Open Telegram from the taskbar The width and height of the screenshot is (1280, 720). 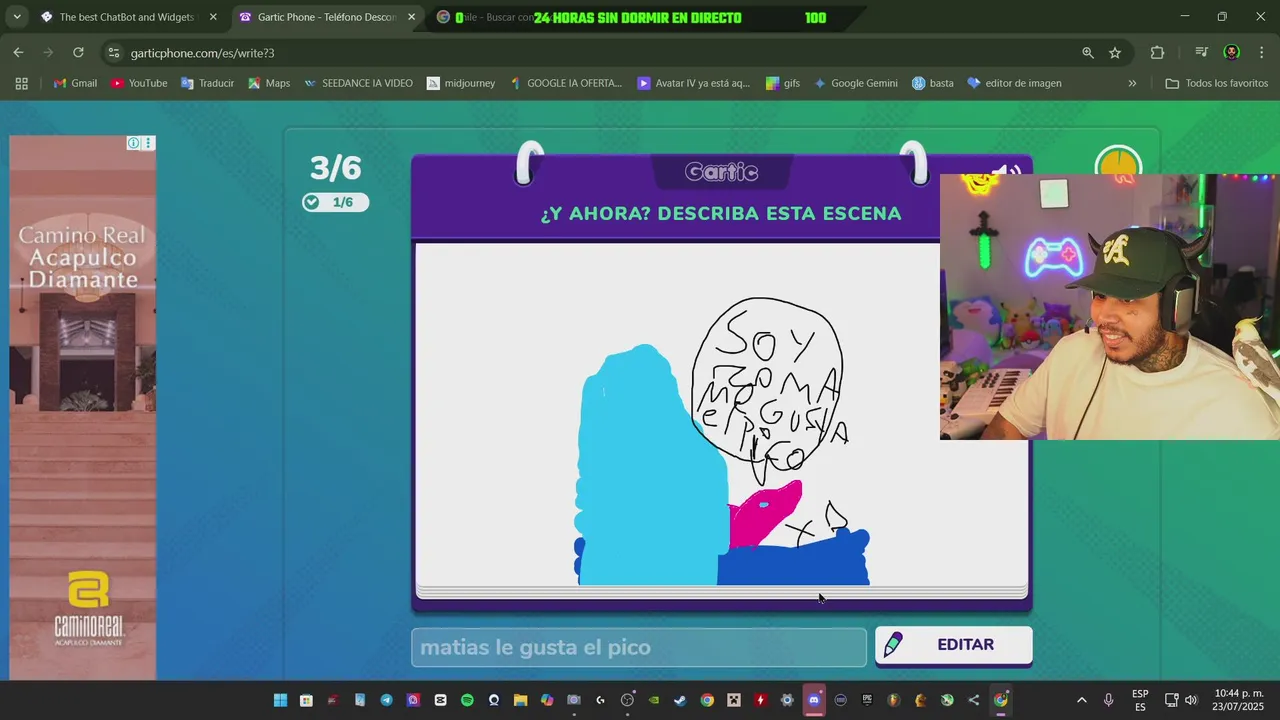[386, 700]
